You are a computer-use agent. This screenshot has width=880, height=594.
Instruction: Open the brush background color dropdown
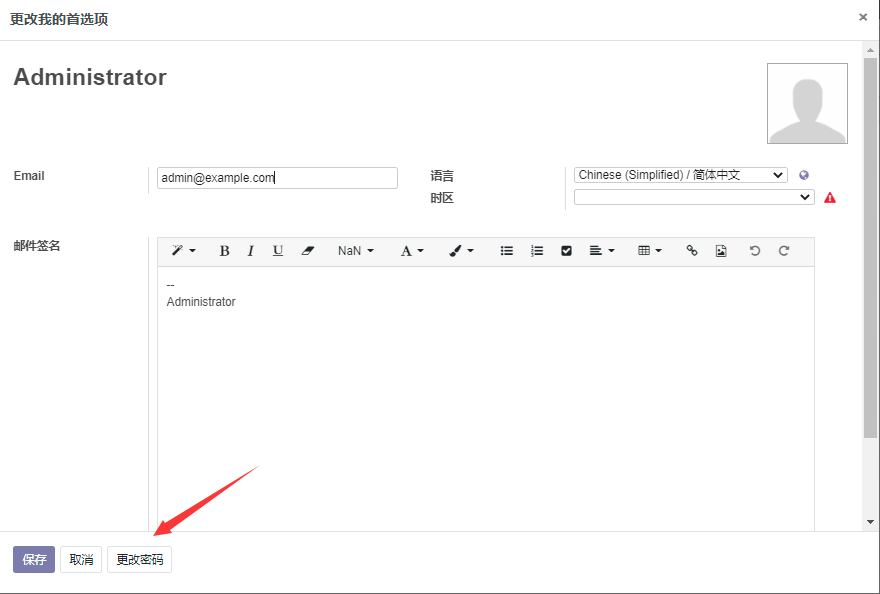click(461, 251)
